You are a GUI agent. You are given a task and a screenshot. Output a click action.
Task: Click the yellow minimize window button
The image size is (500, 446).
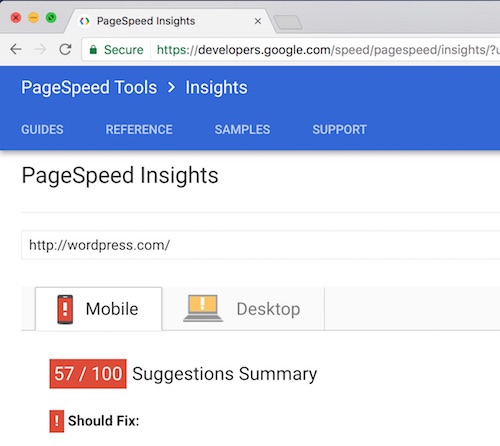(33, 17)
